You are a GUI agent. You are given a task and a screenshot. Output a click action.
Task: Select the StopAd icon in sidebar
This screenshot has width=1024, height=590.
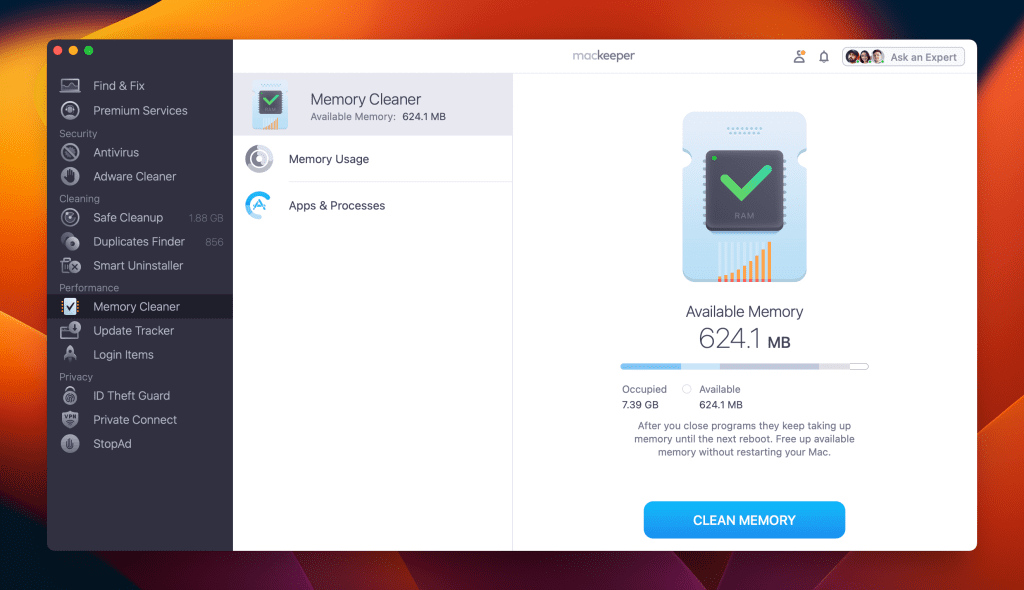coord(70,444)
